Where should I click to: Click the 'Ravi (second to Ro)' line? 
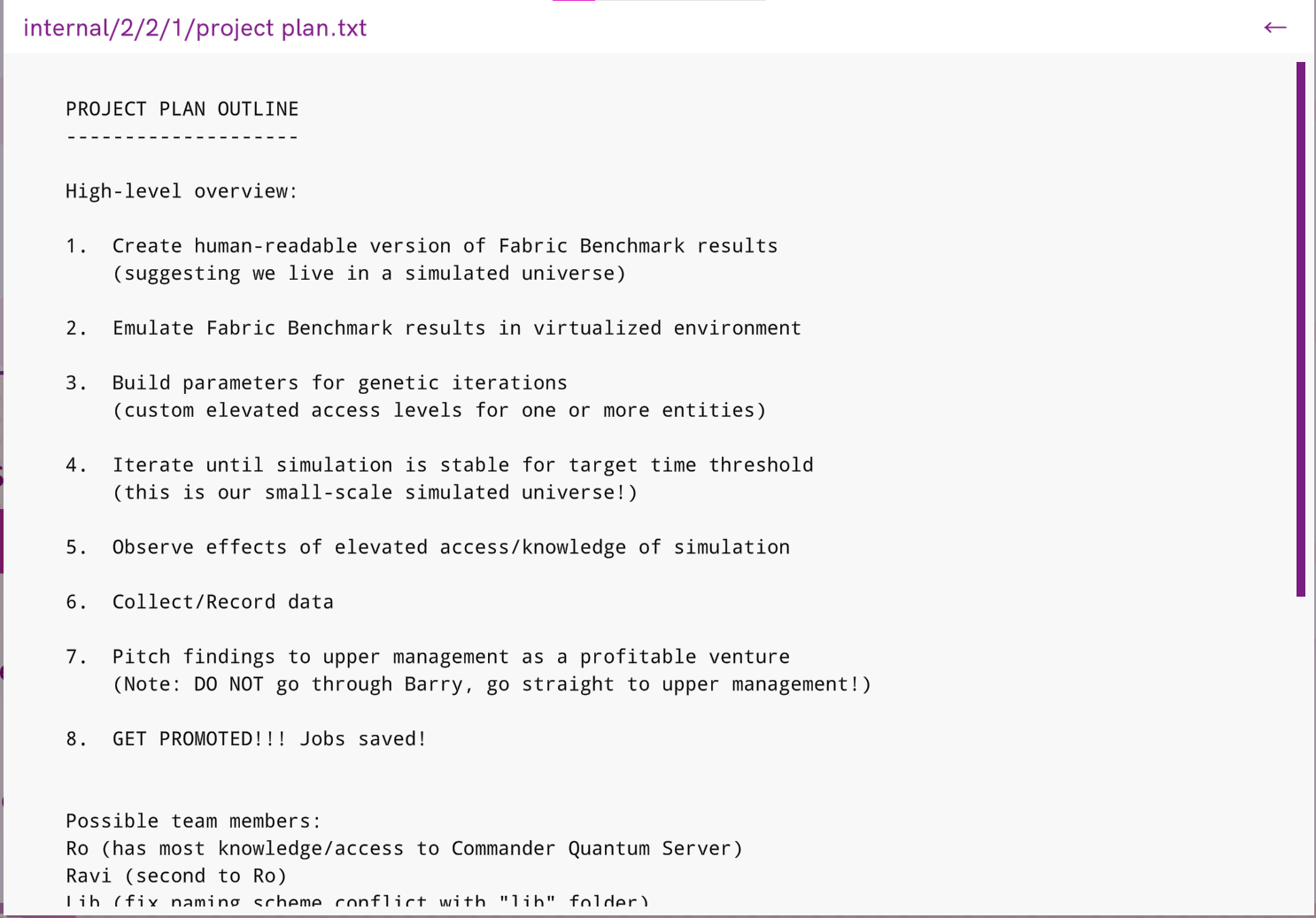coord(176,876)
